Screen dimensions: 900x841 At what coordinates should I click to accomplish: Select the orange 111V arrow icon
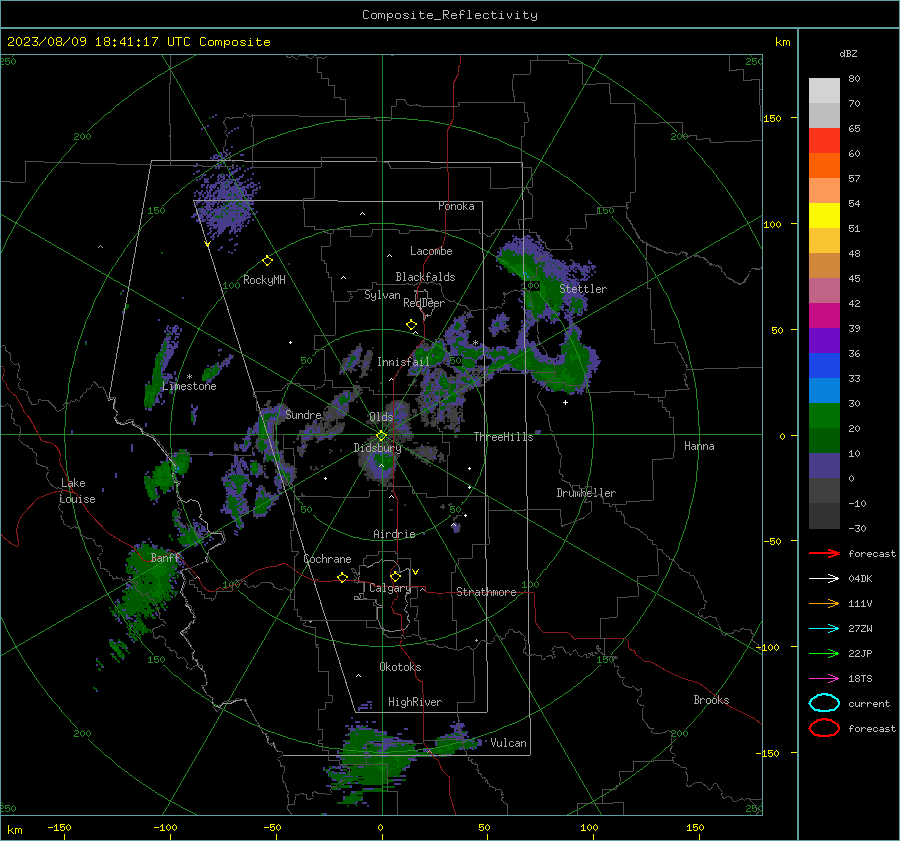click(x=824, y=603)
